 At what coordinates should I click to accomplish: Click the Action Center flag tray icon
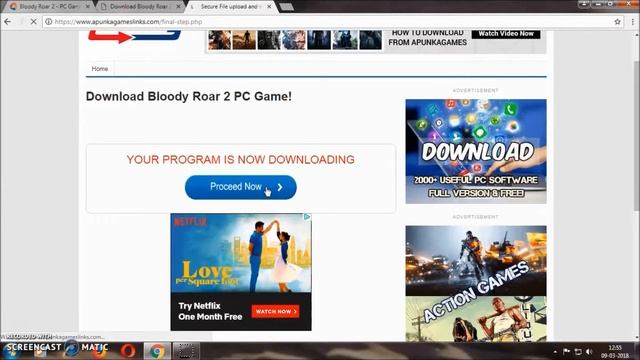click(567, 351)
